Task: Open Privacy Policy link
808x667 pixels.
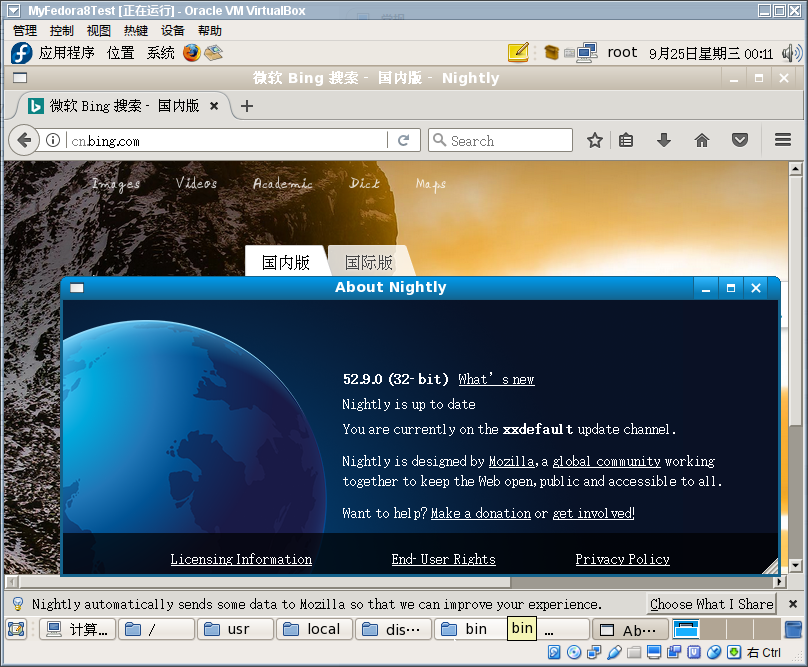Action: (622, 559)
